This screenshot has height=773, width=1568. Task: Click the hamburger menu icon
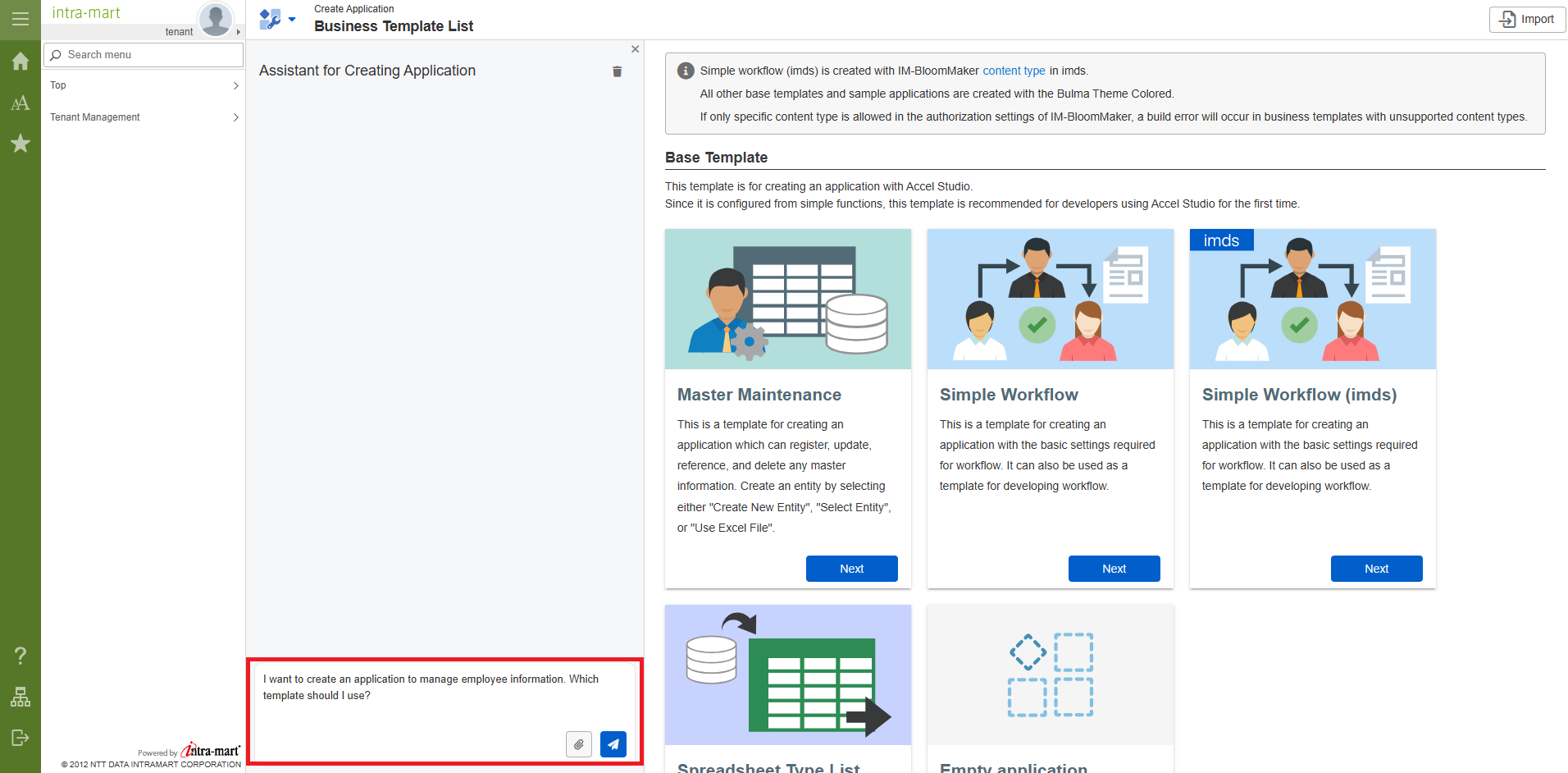[x=20, y=19]
